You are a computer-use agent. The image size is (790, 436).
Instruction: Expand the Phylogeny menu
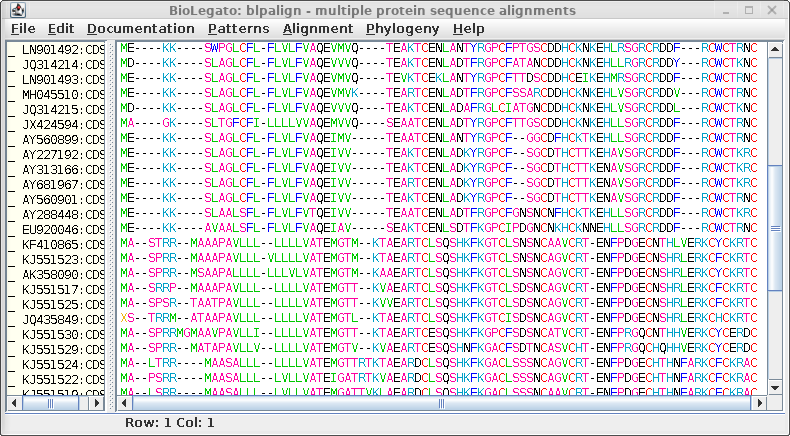coord(402,29)
